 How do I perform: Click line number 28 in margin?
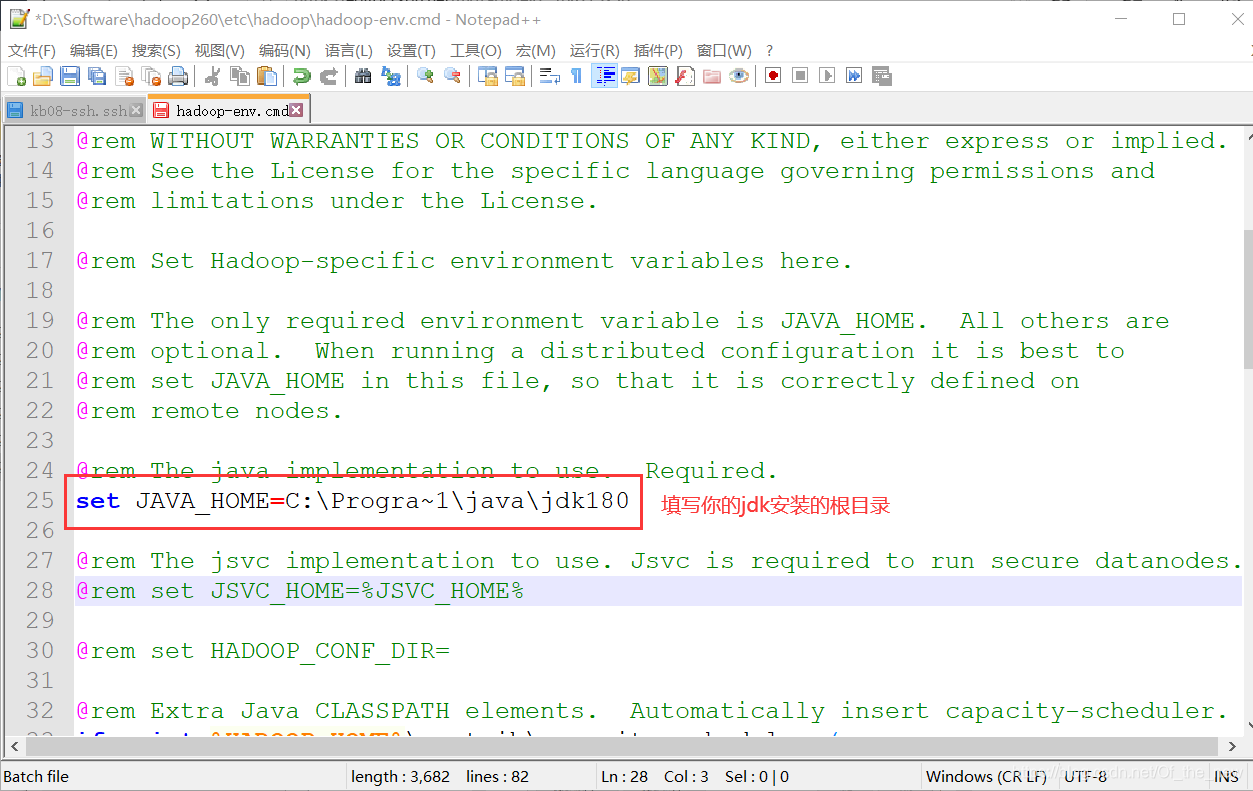40,591
